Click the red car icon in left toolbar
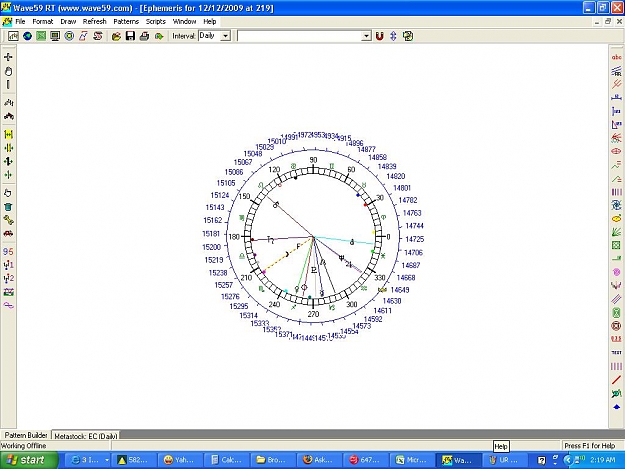This screenshot has height=469, width=625. [8, 234]
